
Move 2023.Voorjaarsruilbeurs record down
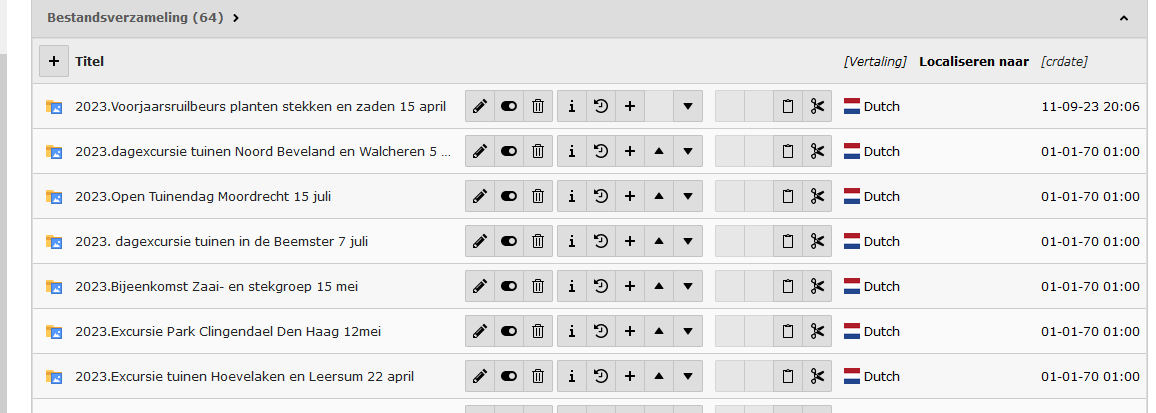(x=688, y=106)
